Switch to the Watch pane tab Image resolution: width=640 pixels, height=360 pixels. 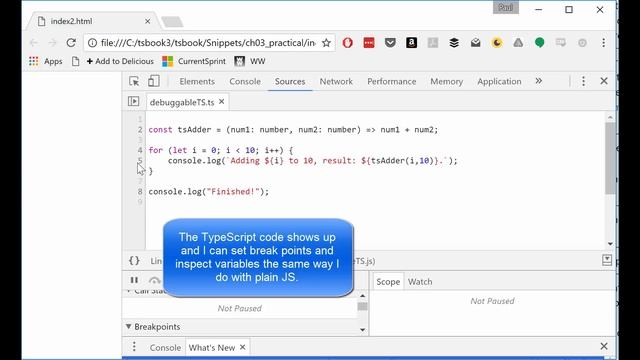[420, 282]
